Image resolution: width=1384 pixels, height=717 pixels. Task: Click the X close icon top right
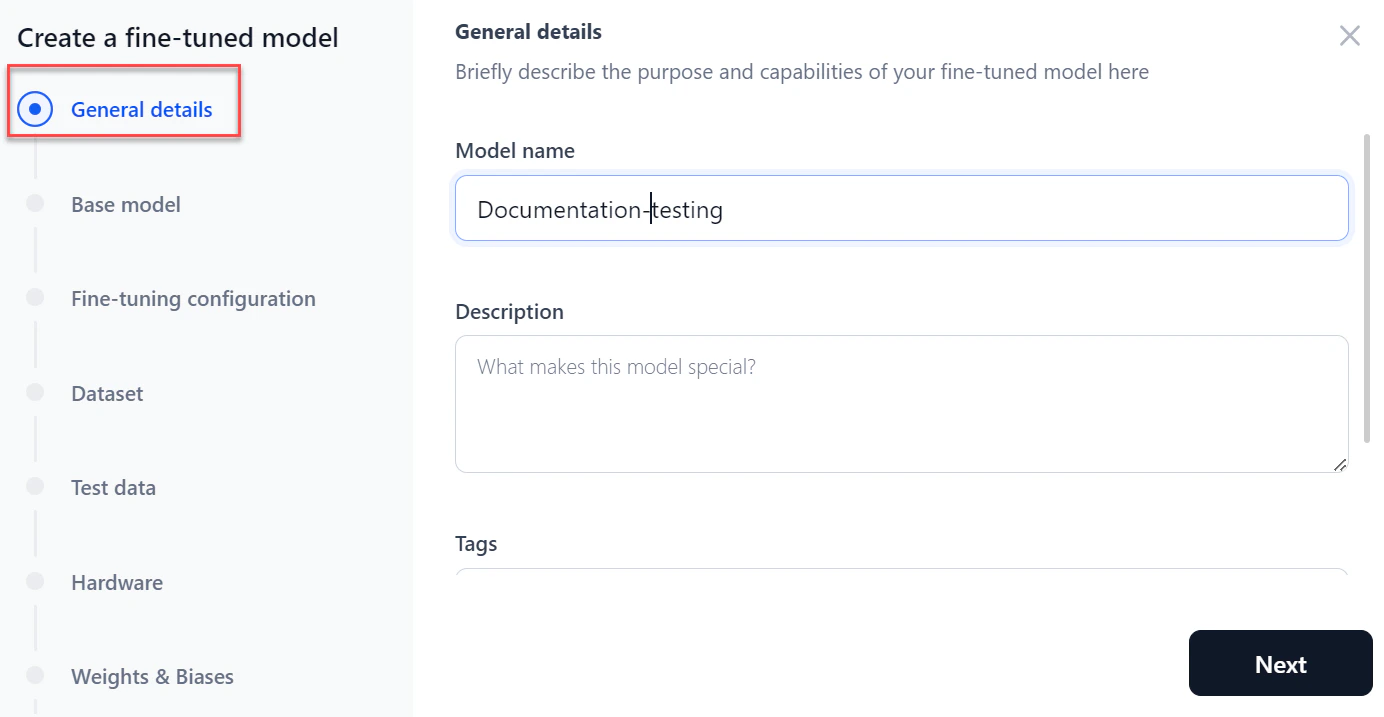tap(1349, 35)
